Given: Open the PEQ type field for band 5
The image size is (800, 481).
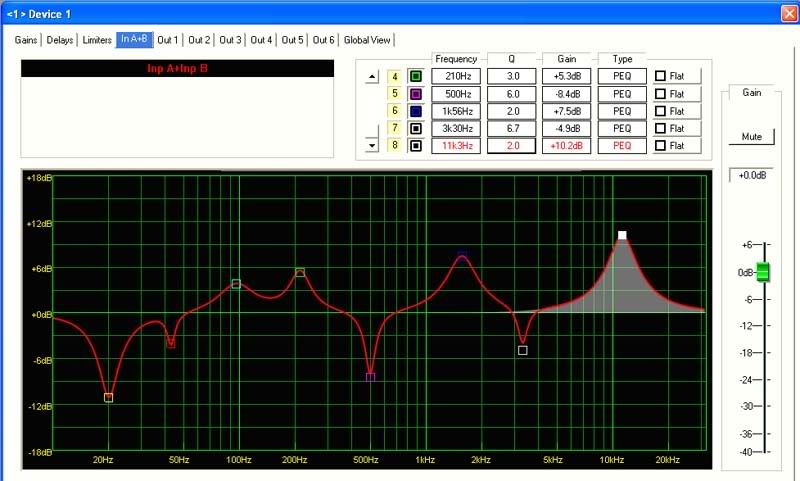Looking at the screenshot, I should [622, 94].
